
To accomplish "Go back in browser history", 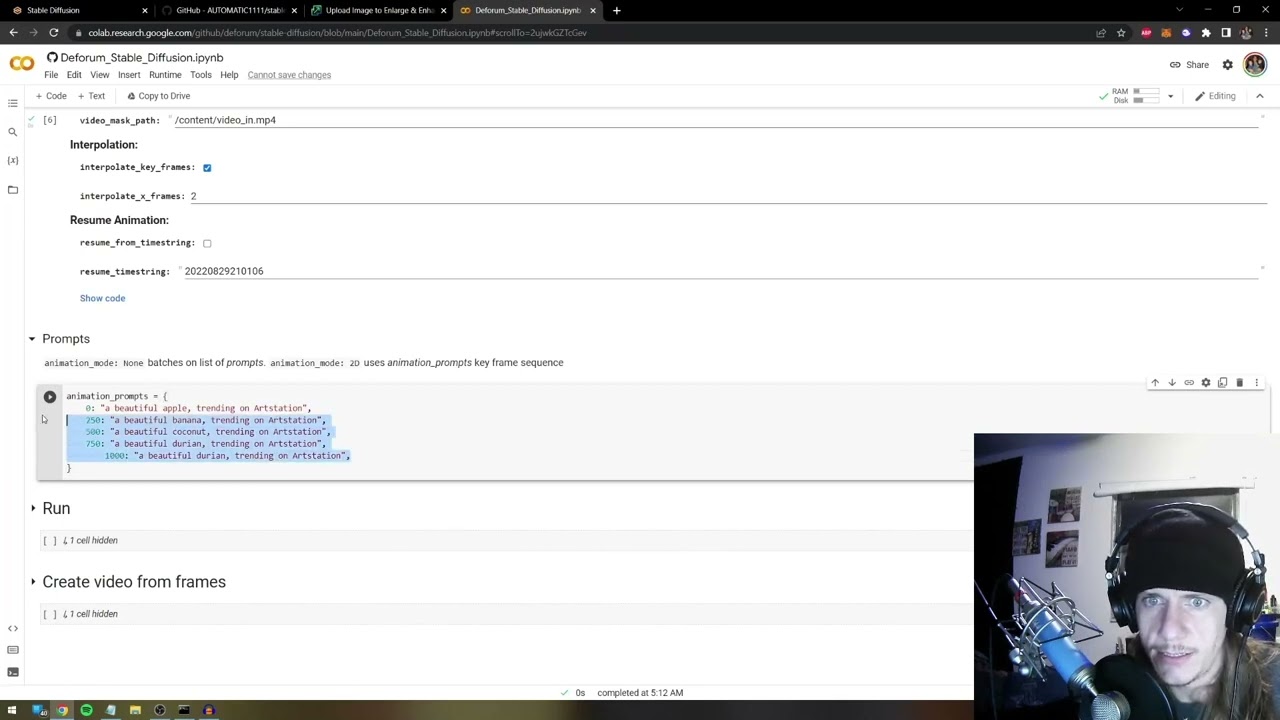I will 13,33.
